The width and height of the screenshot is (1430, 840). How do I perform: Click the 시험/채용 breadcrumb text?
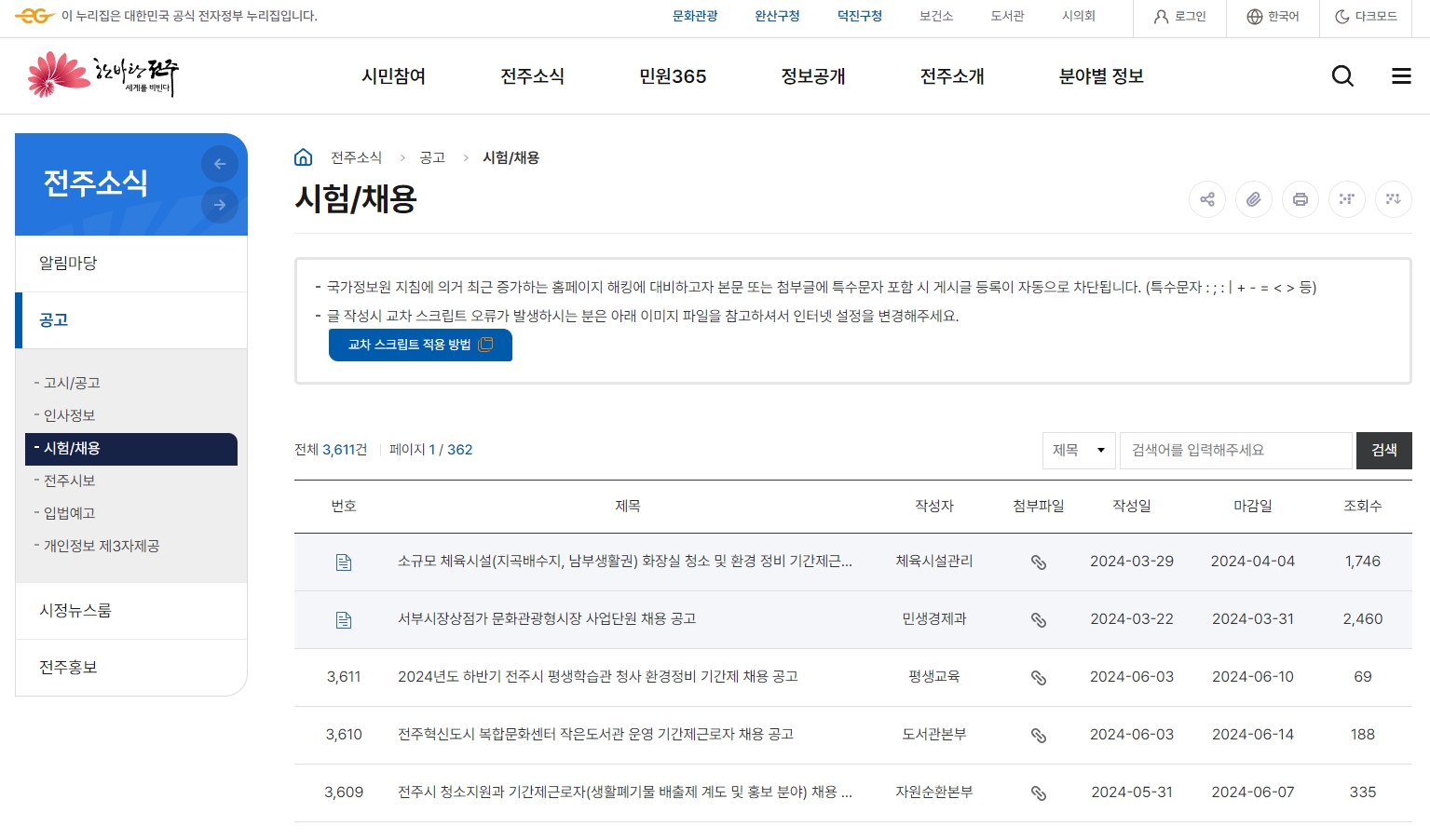pyautogui.click(x=511, y=158)
